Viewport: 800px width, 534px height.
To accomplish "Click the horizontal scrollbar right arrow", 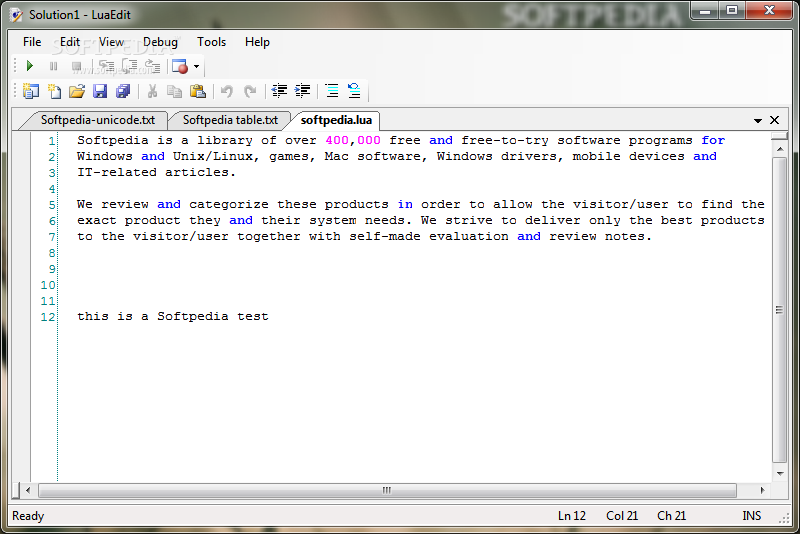I will pyautogui.click(x=762, y=491).
